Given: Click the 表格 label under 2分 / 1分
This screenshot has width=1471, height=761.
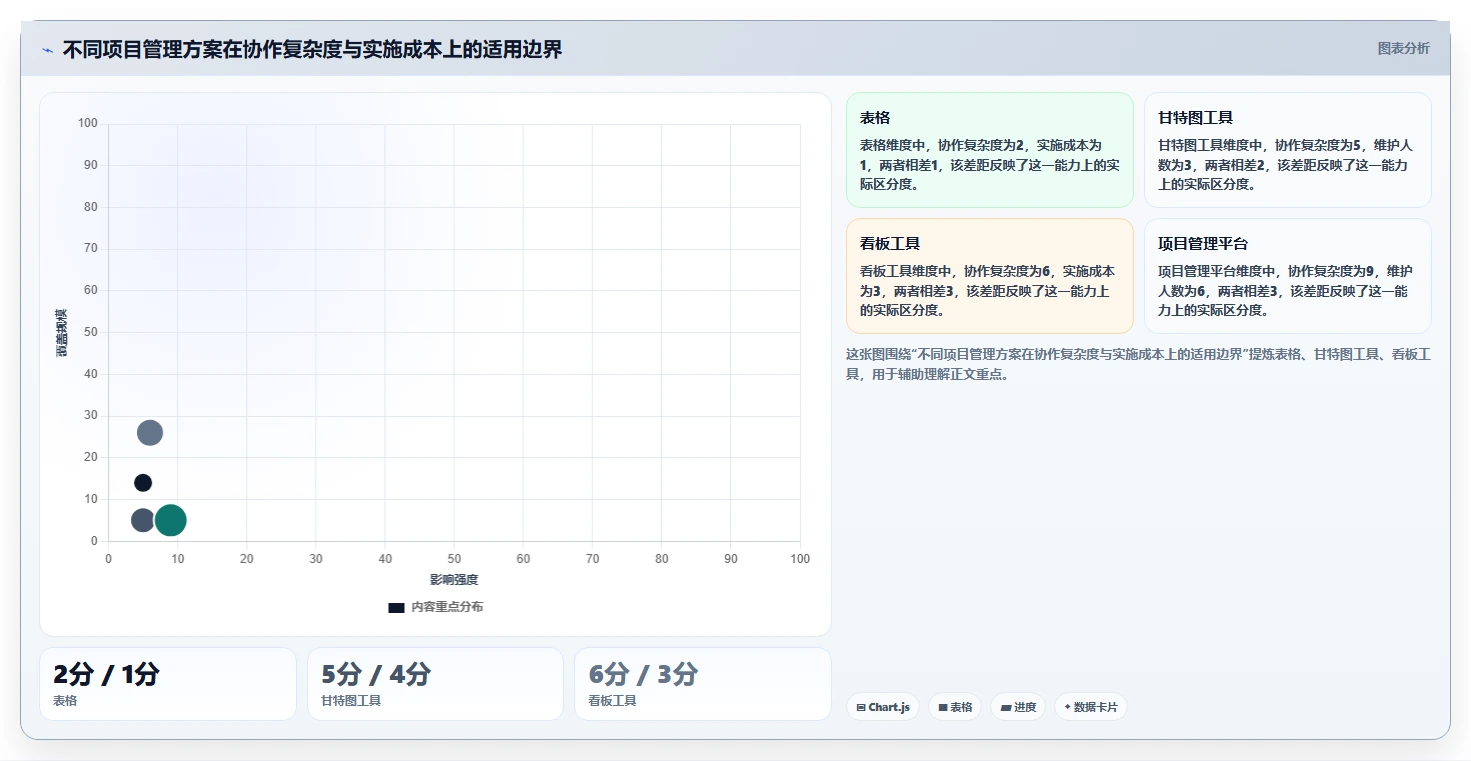Looking at the screenshot, I should point(65,701).
